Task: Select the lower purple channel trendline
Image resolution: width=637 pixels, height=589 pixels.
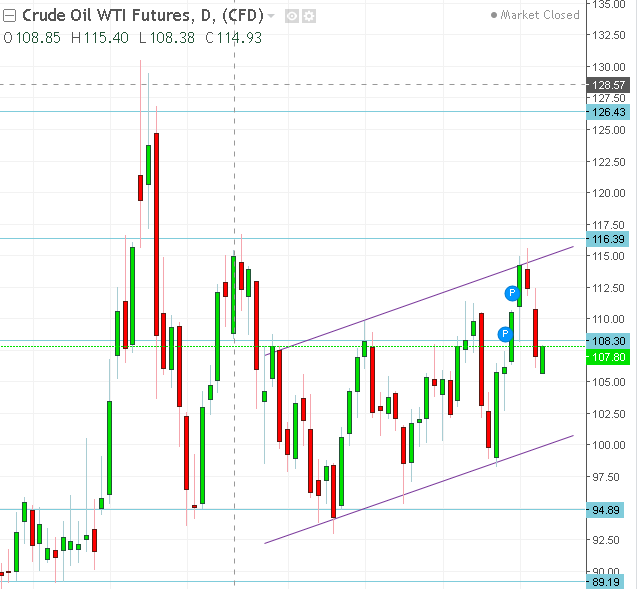Action: [420, 489]
